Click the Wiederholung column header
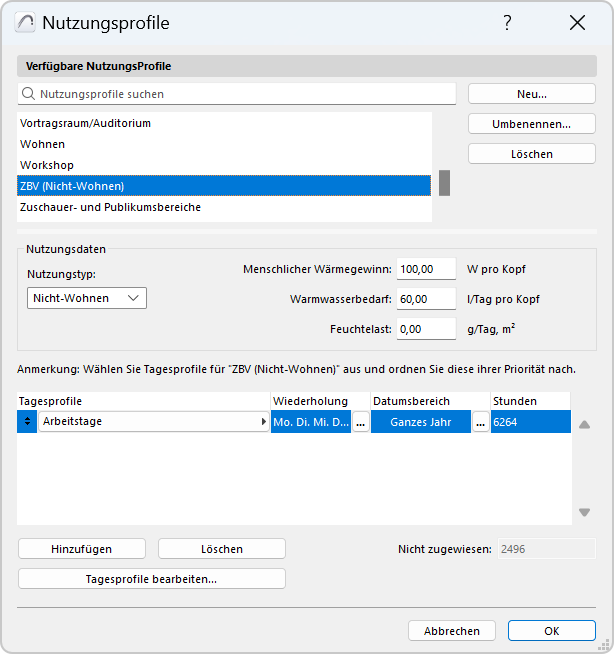614x654 pixels. pos(320,401)
